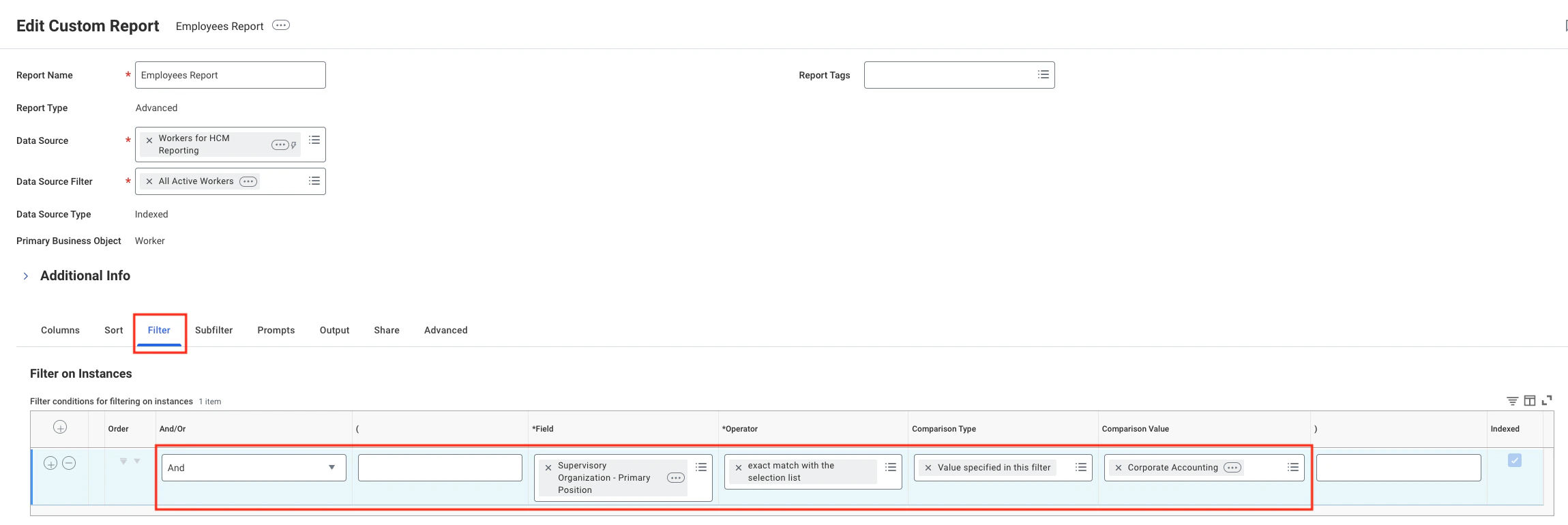The height and width of the screenshot is (525, 1568).
Task: Open related actions next to Employees Report title
Action: tap(281, 25)
